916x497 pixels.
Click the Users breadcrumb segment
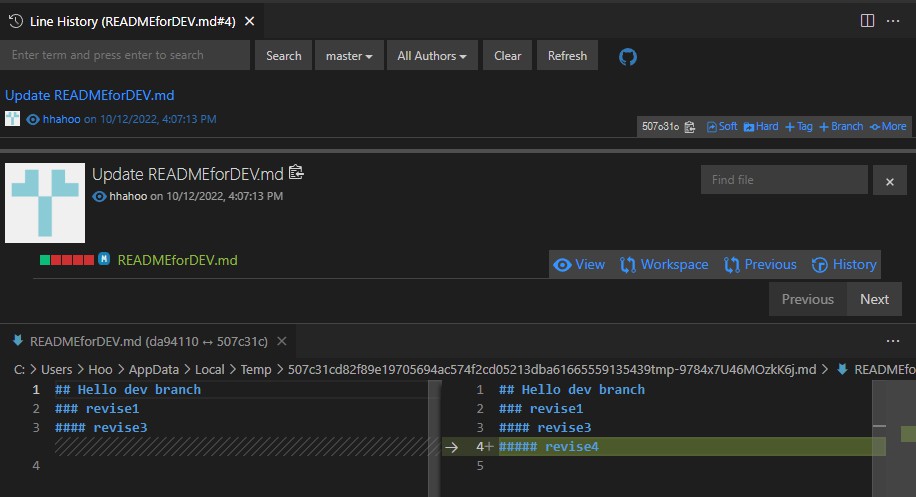coord(57,370)
